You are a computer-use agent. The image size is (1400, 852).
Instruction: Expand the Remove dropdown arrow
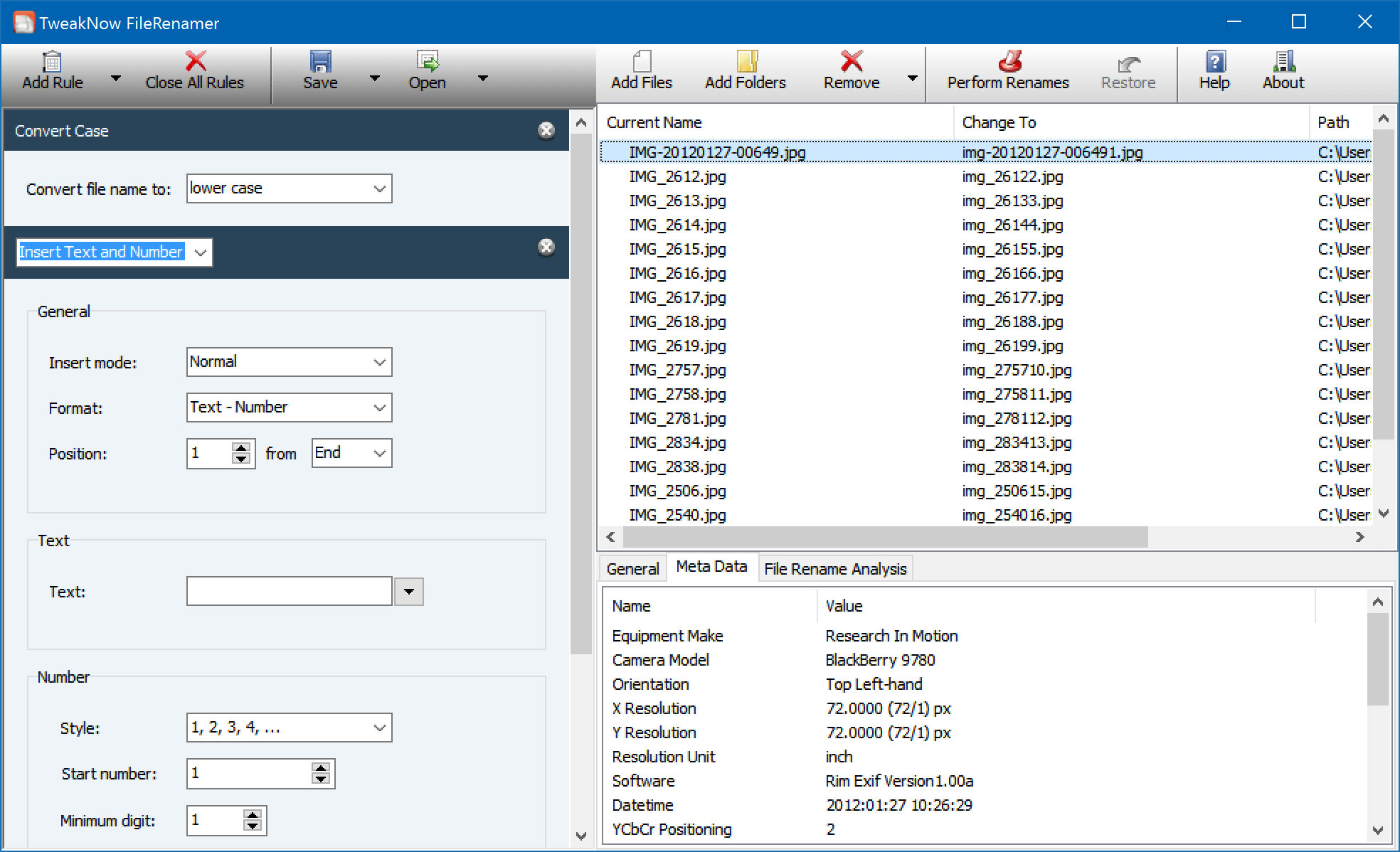912,78
